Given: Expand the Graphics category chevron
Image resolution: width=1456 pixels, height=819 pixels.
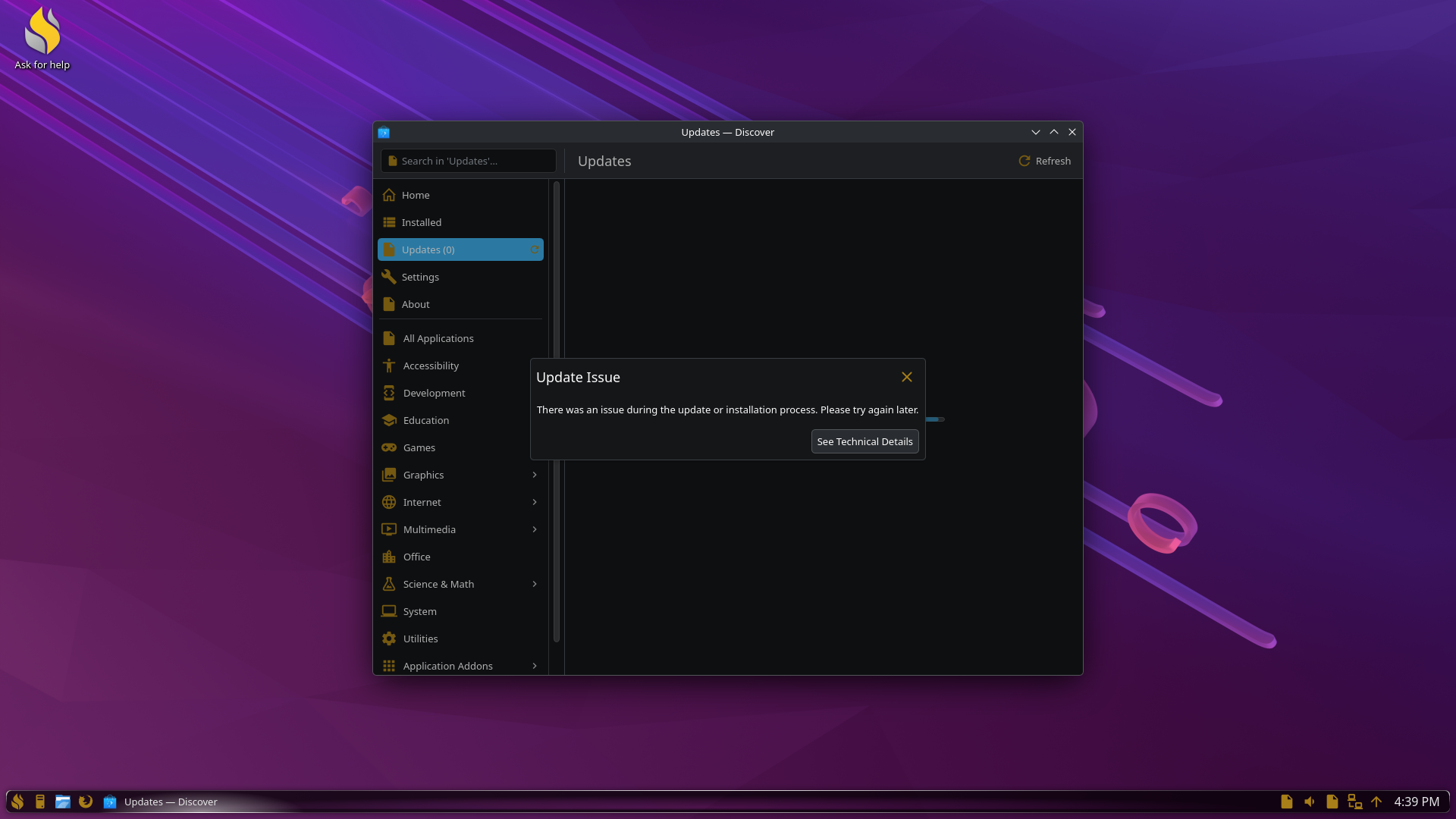Looking at the screenshot, I should (535, 475).
